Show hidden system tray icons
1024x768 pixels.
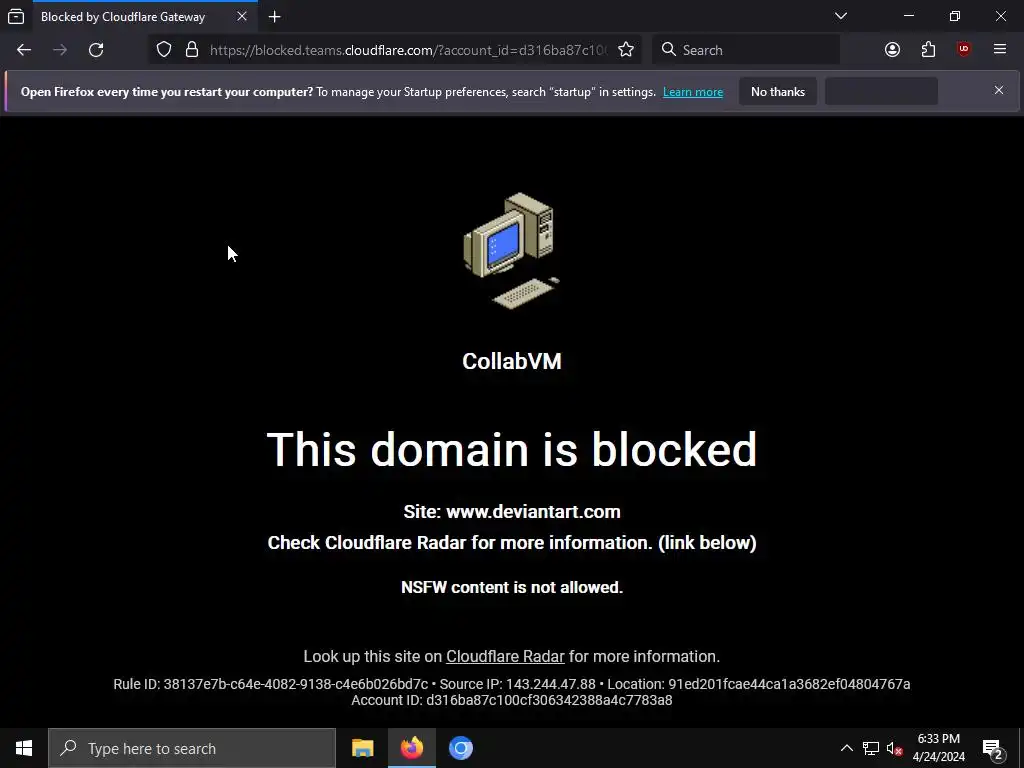point(846,748)
